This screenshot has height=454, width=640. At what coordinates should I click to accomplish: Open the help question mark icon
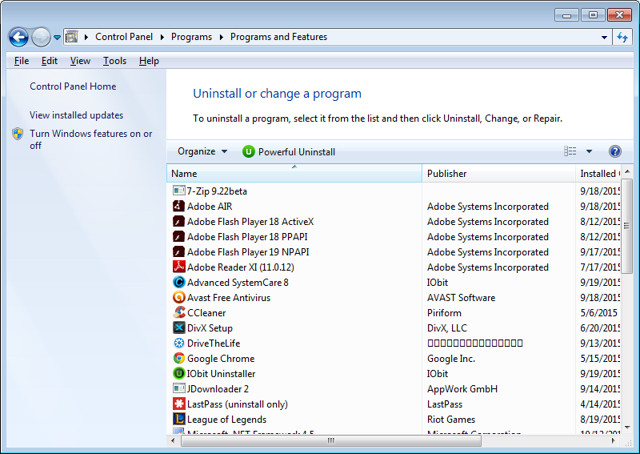coord(615,151)
